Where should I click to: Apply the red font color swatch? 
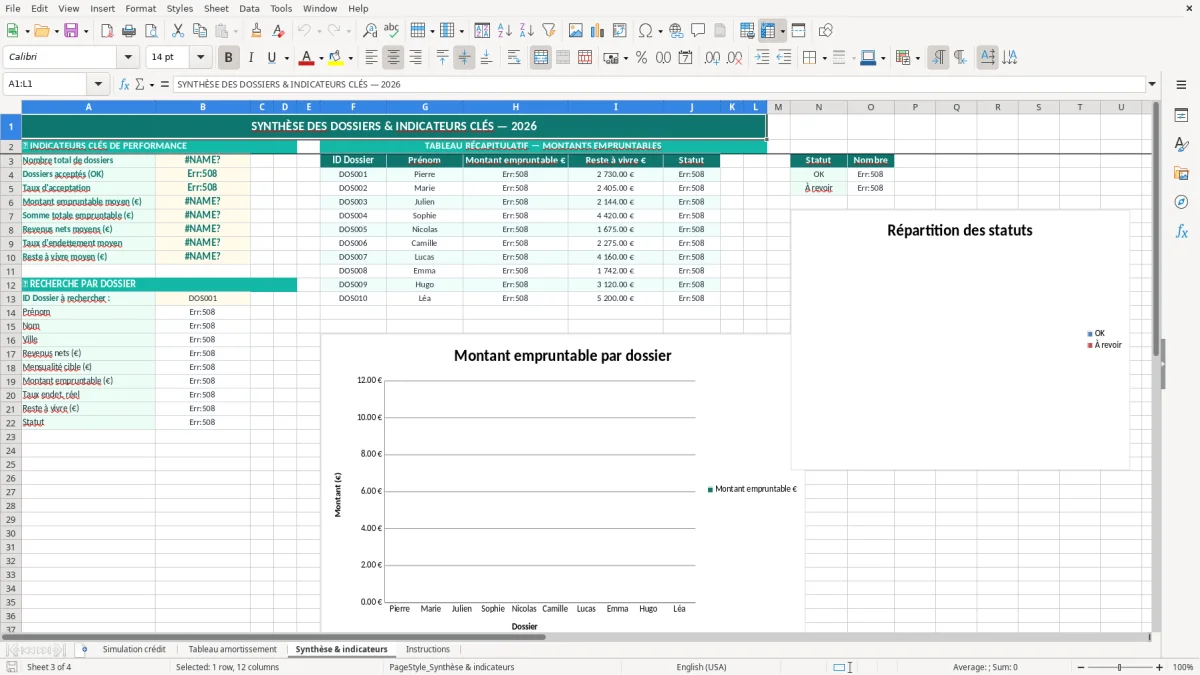(x=307, y=58)
